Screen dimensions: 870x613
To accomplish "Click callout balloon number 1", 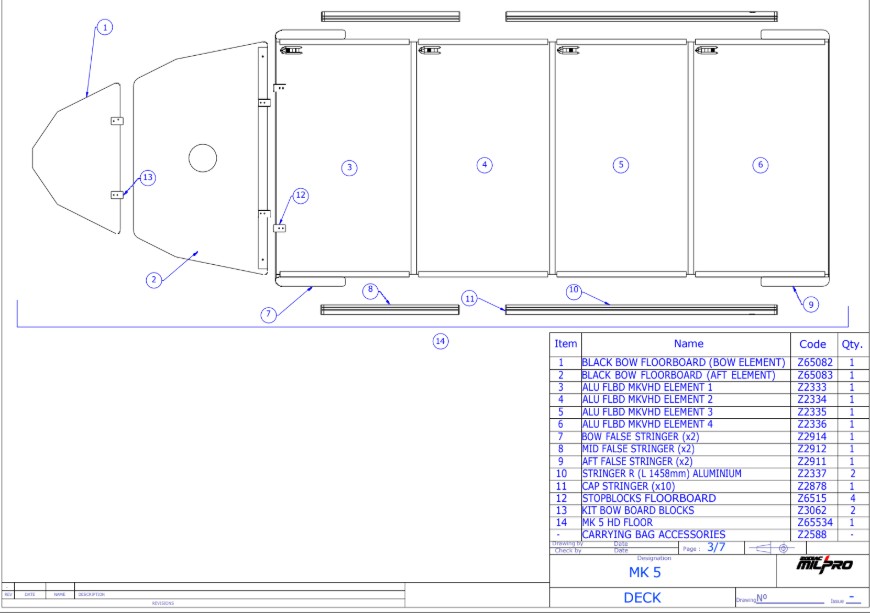I will click(x=104, y=27).
